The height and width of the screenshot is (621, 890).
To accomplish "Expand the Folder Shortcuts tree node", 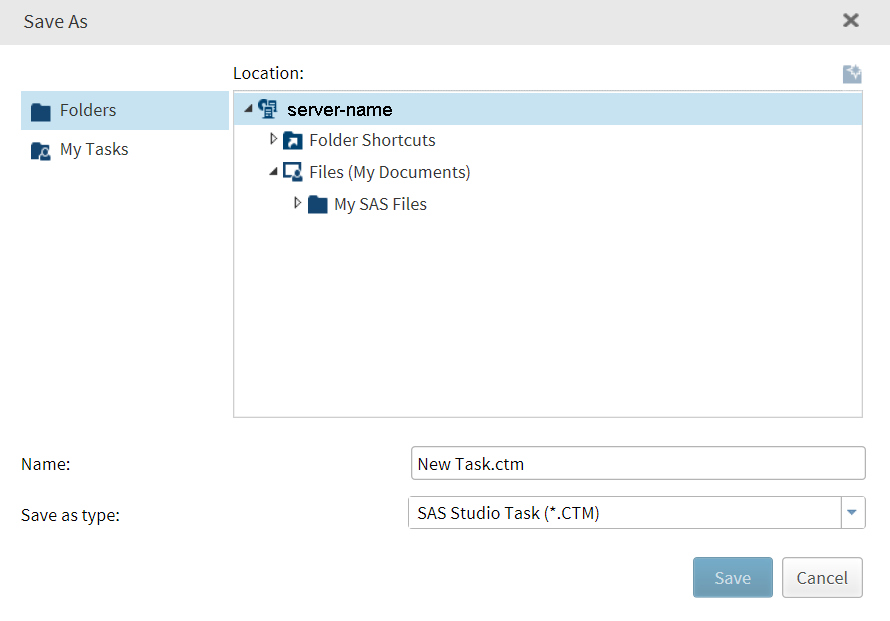I will [273, 140].
